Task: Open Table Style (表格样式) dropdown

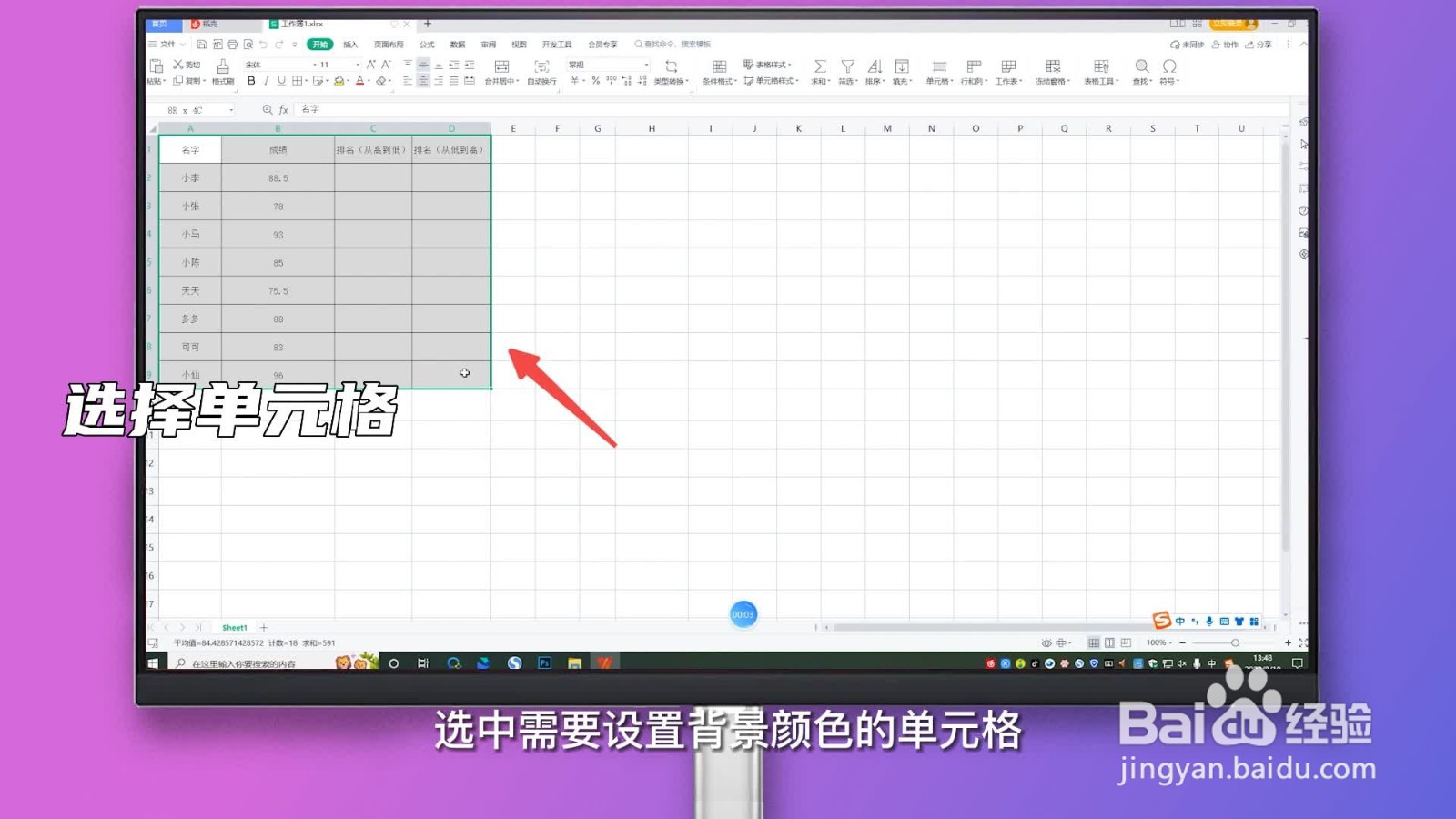Action: coord(768,65)
